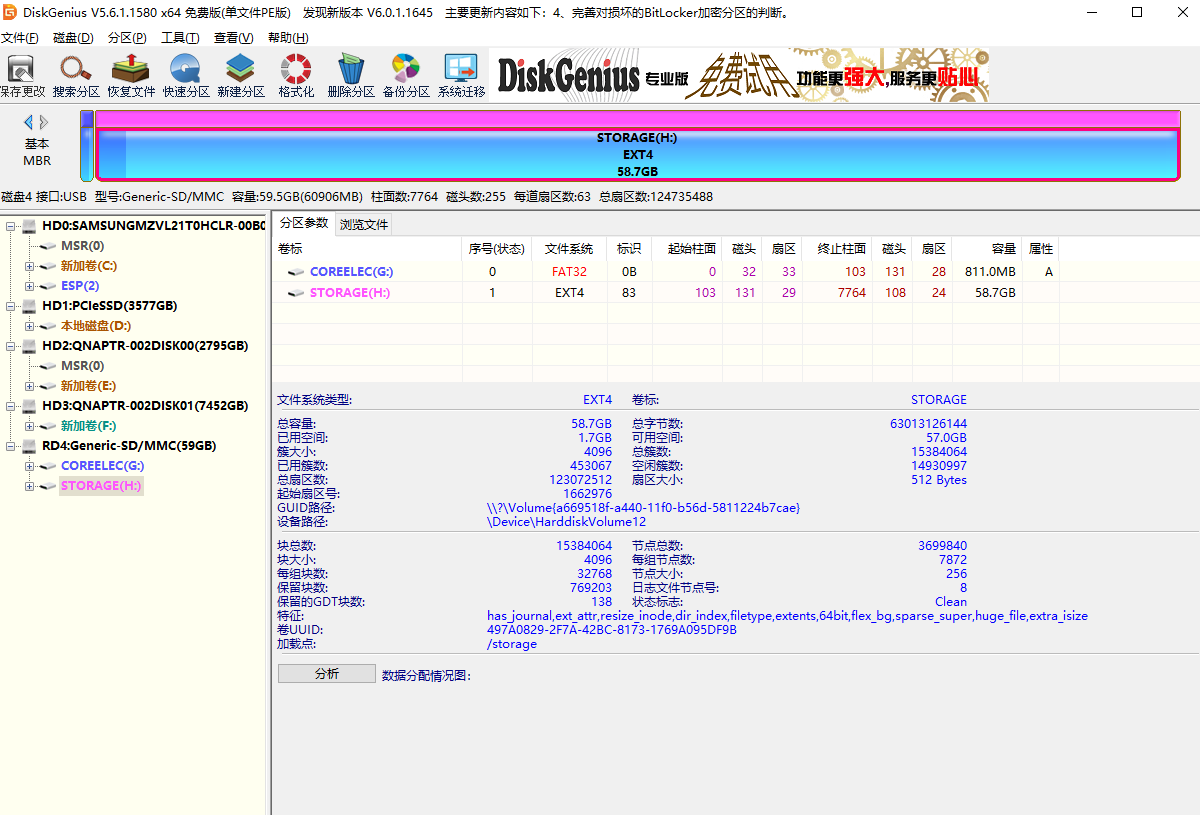This screenshot has height=815, width=1200.
Task: Start Quick Partition (快速分区) from the toolbar
Action: click(x=186, y=76)
